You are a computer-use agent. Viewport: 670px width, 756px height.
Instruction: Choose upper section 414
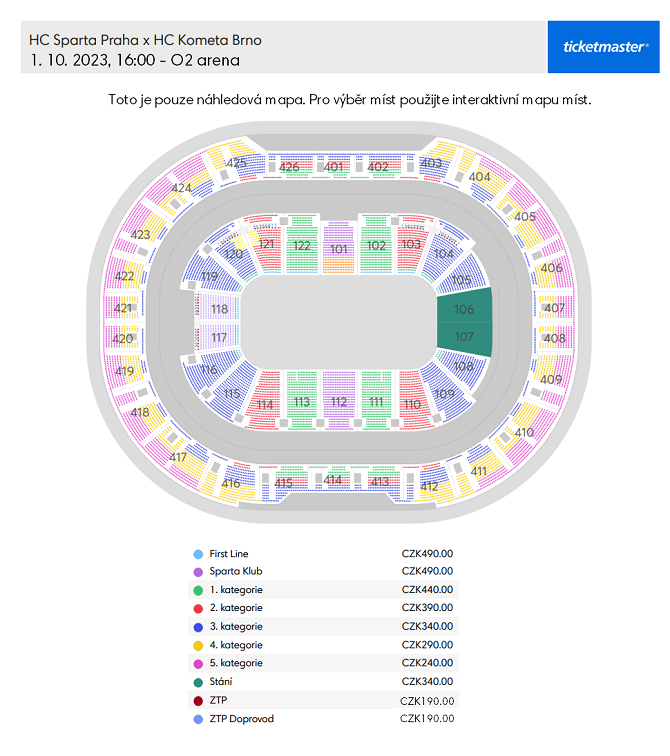[333, 479]
